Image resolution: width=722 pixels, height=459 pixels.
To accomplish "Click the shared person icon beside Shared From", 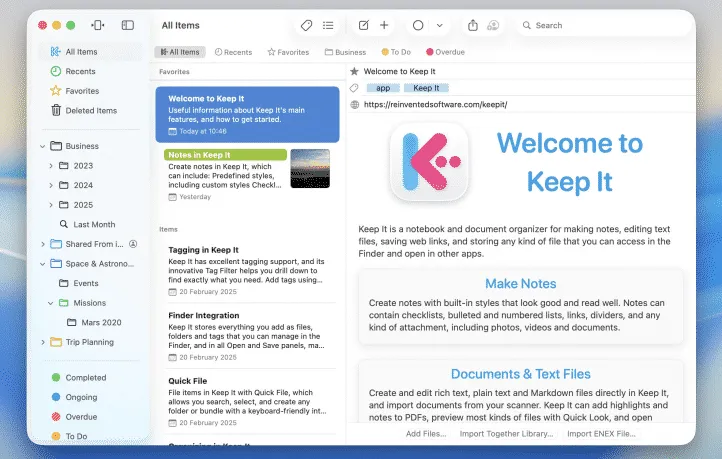I will click(133, 244).
